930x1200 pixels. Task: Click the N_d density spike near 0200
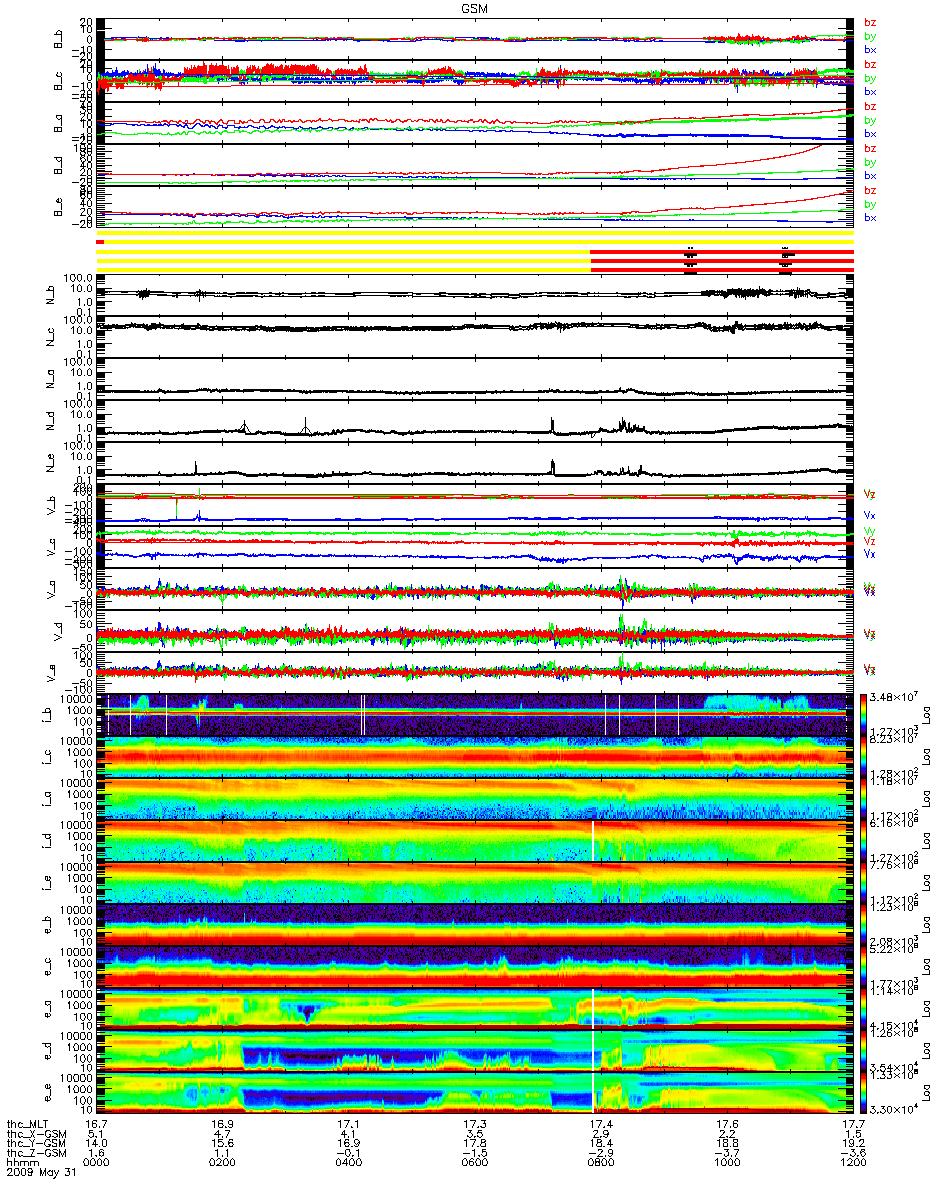point(243,425)
